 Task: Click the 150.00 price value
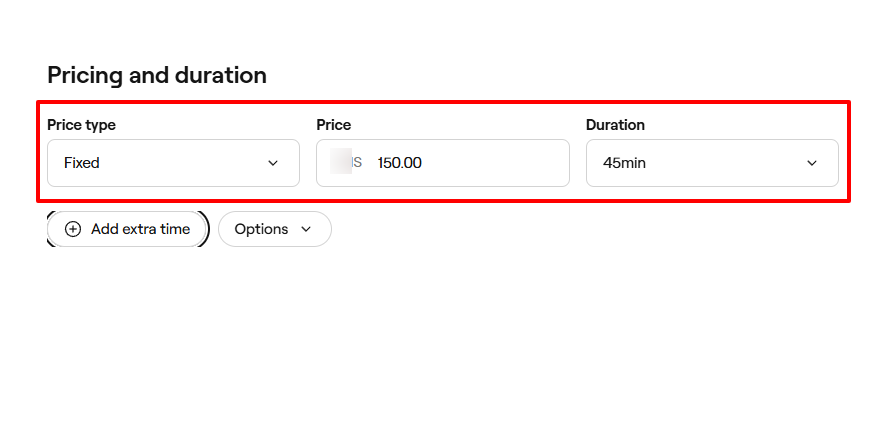coord(400,163)
